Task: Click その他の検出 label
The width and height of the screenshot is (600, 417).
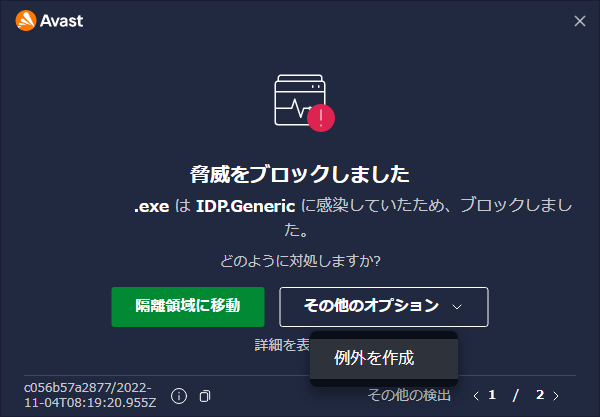Action: 409,395
